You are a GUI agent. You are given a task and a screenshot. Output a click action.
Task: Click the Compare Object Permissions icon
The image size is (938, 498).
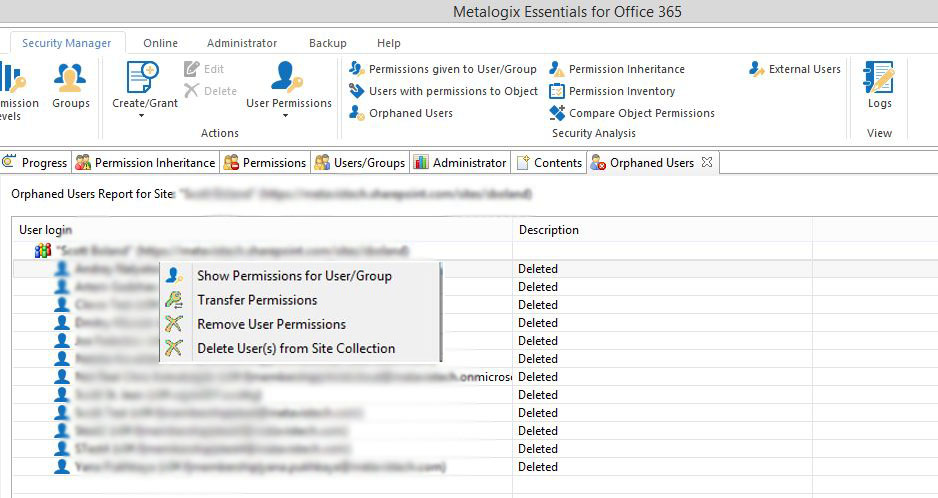tap(557, 113)
